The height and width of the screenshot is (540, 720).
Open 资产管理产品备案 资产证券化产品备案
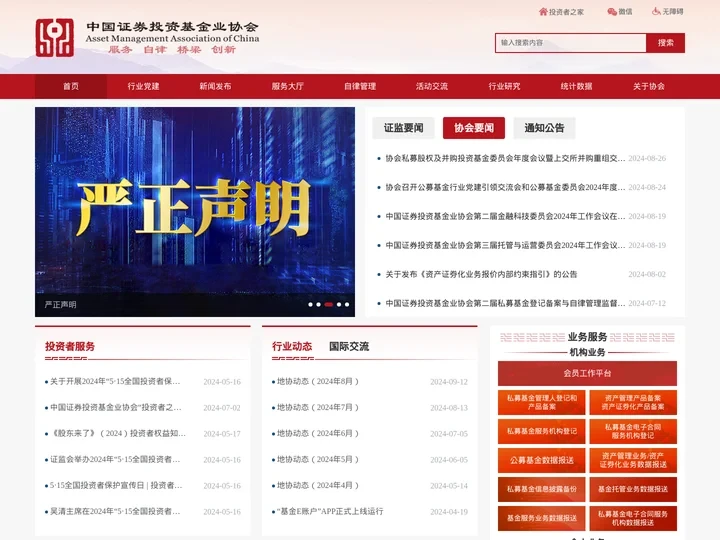pos(633,402)
